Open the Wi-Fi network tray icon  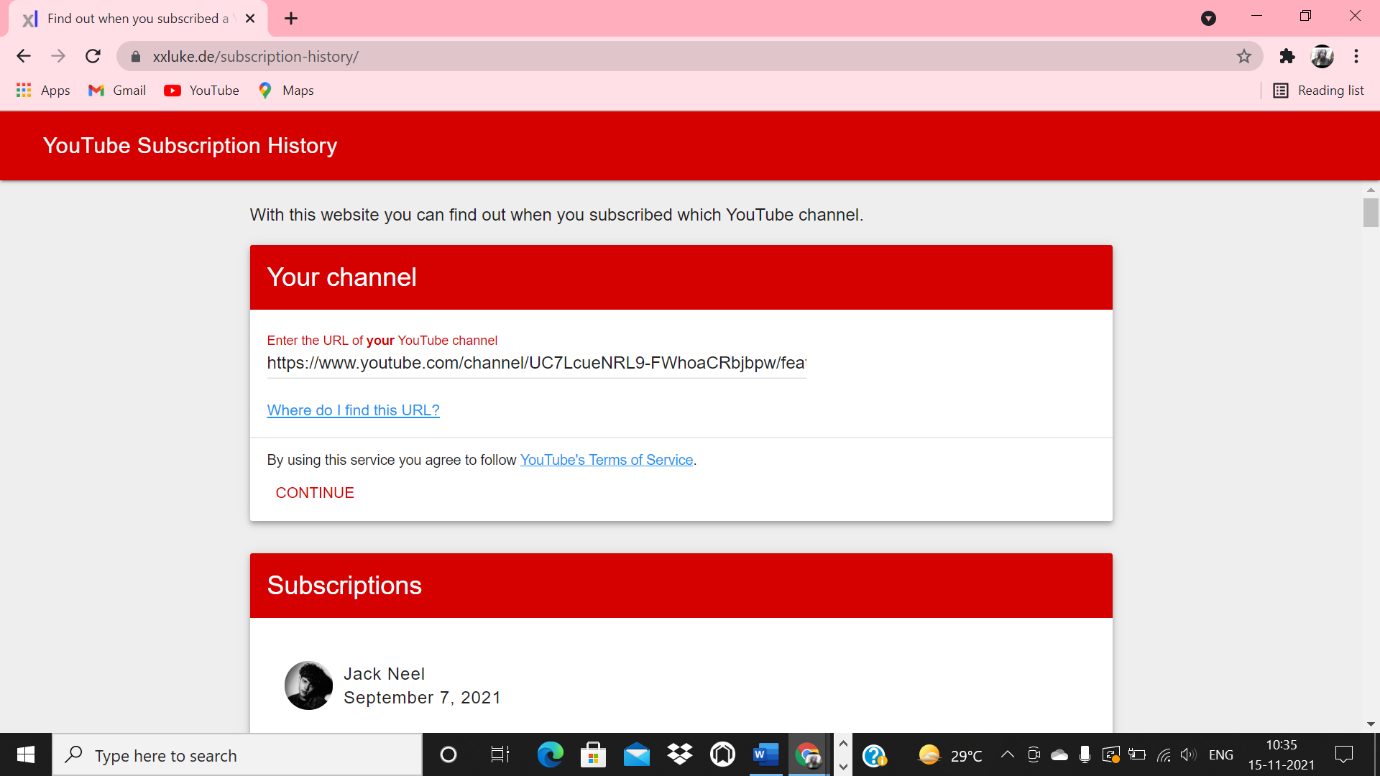[x=1163, y=755]
